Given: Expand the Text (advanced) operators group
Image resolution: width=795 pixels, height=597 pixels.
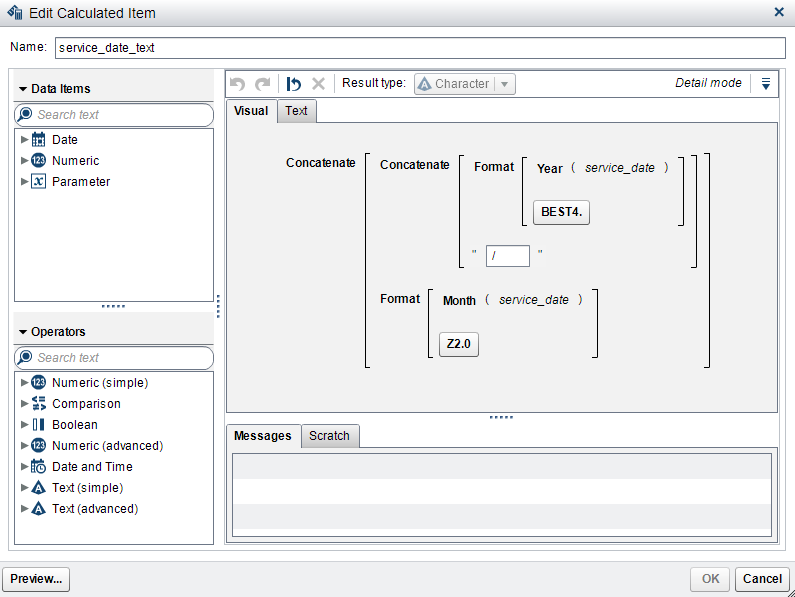Looking at the screenshot, I should (24, 509).
